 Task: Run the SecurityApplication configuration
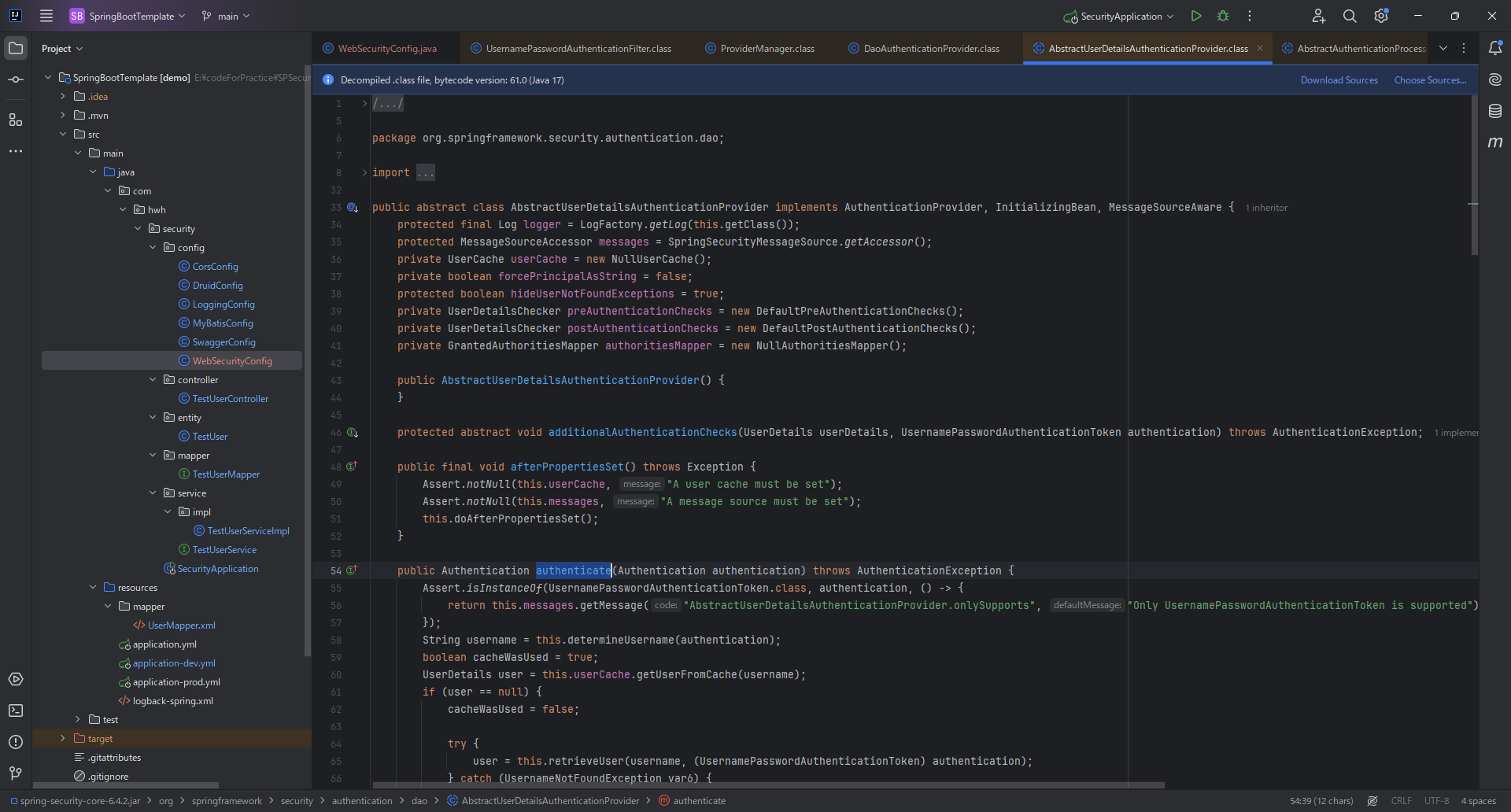1196,16
